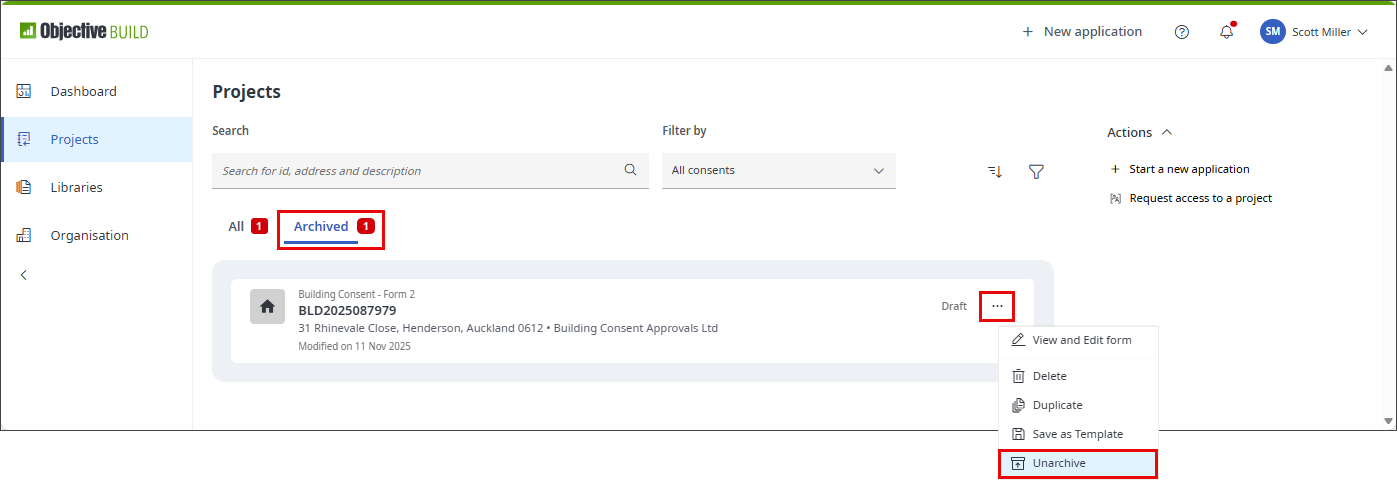Click Request access to a project
The width and height of the screenshot is (1397, 480).
pos(1200,198)
